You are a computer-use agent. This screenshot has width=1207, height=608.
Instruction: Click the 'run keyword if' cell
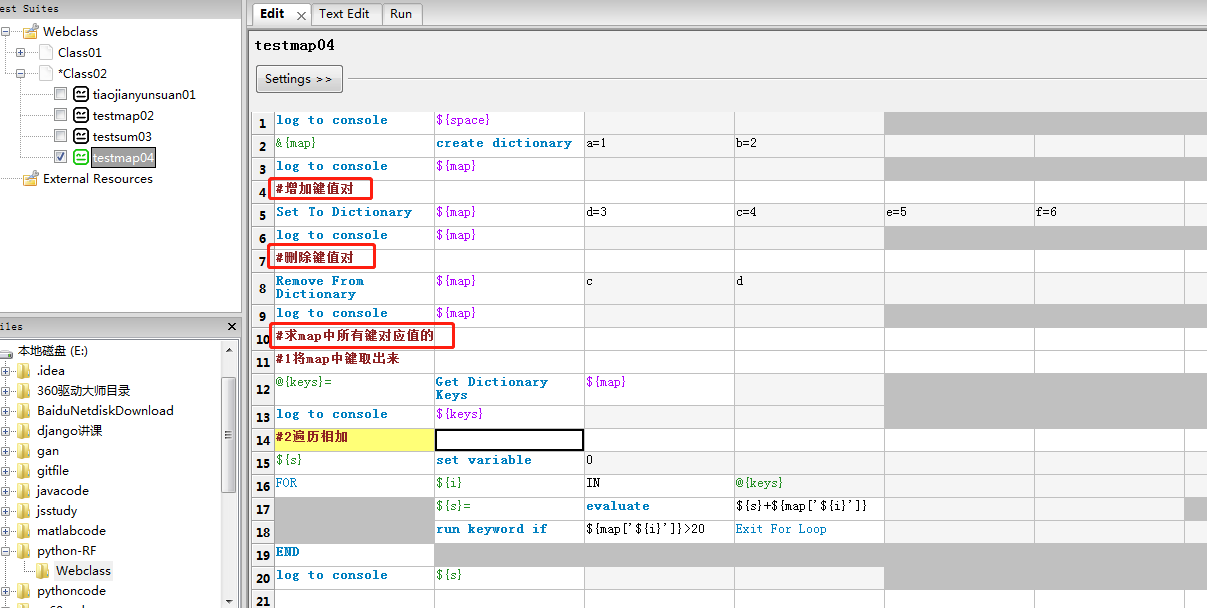coord(509,530)
